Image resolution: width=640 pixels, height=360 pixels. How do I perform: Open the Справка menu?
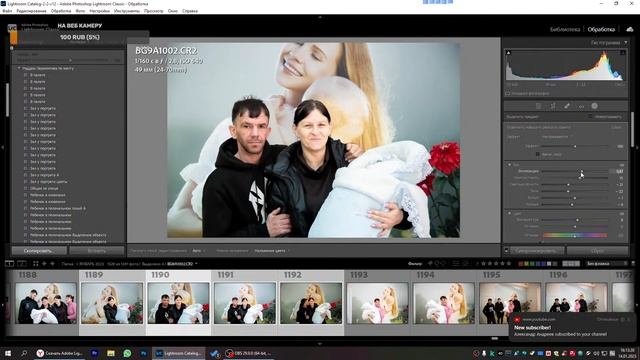190,11
